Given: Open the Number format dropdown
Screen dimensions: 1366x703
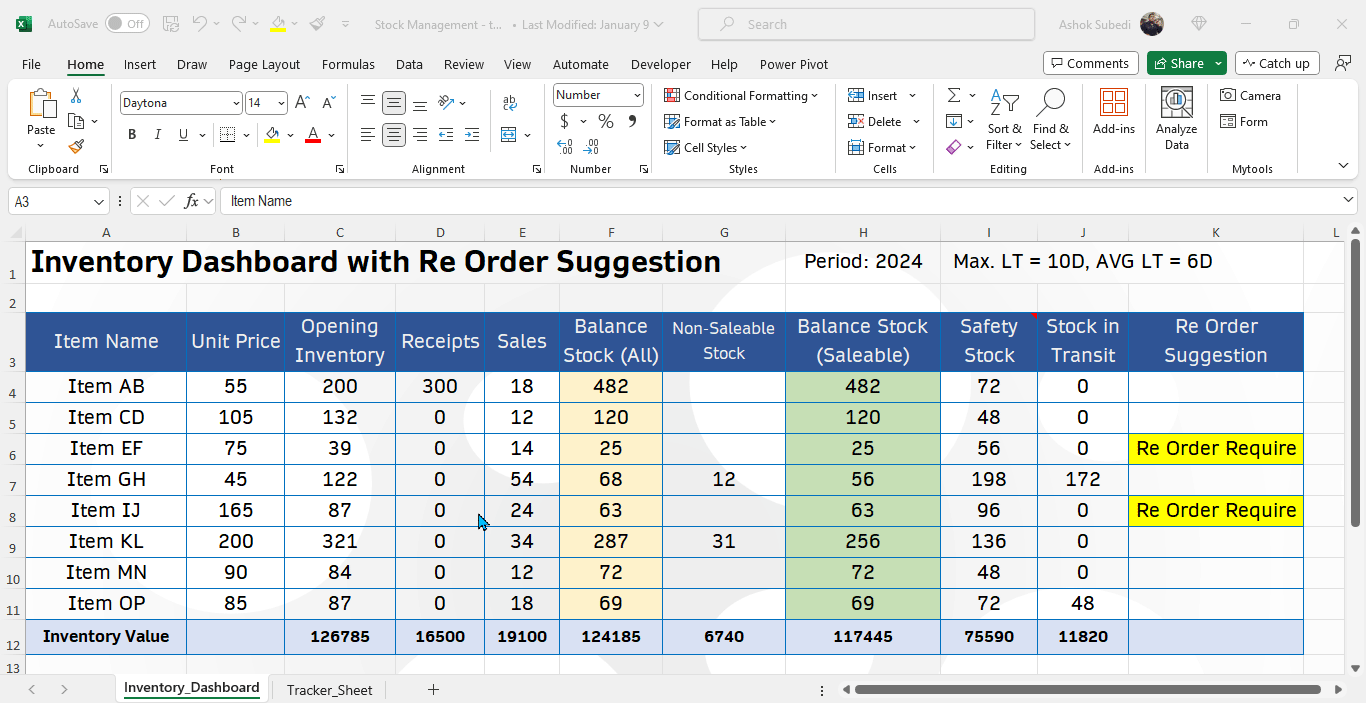Looking at the screenshot, I should pyautogui.click(x=636, y=94).
